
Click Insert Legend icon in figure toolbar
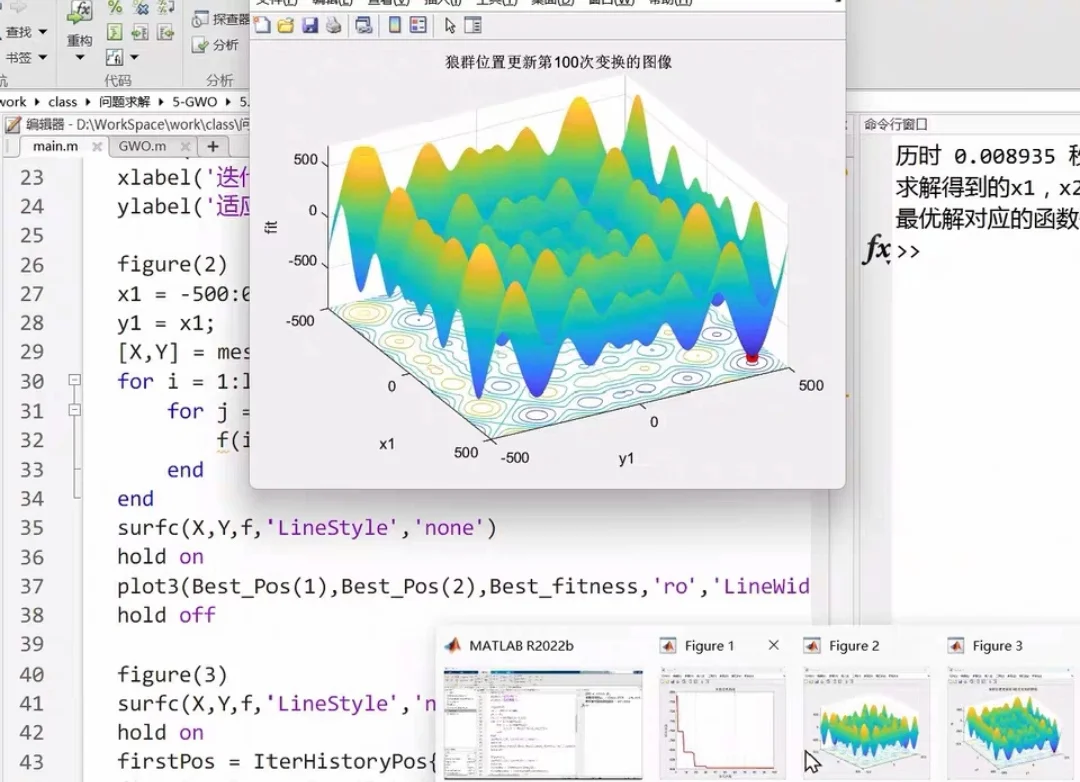pyautogui.click(x=418, y=26)
